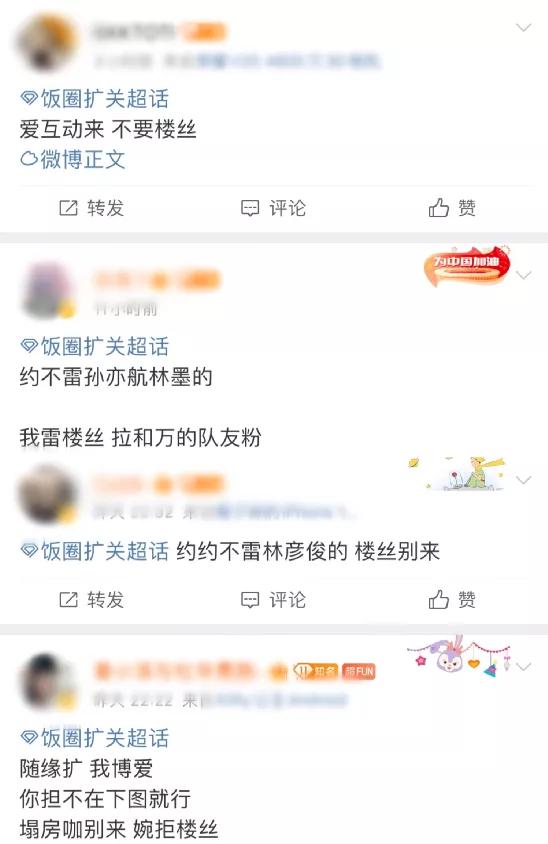Open chevron menu beside bunny banner
548x844 pixels.
[x=524, y=667]
